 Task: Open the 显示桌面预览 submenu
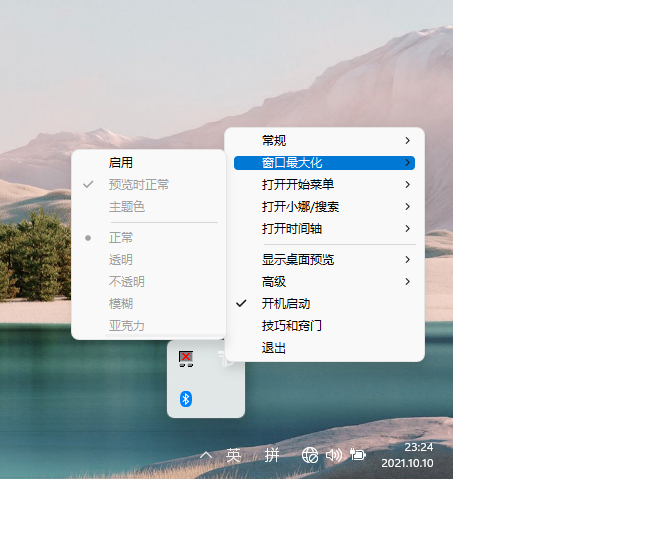324,259
